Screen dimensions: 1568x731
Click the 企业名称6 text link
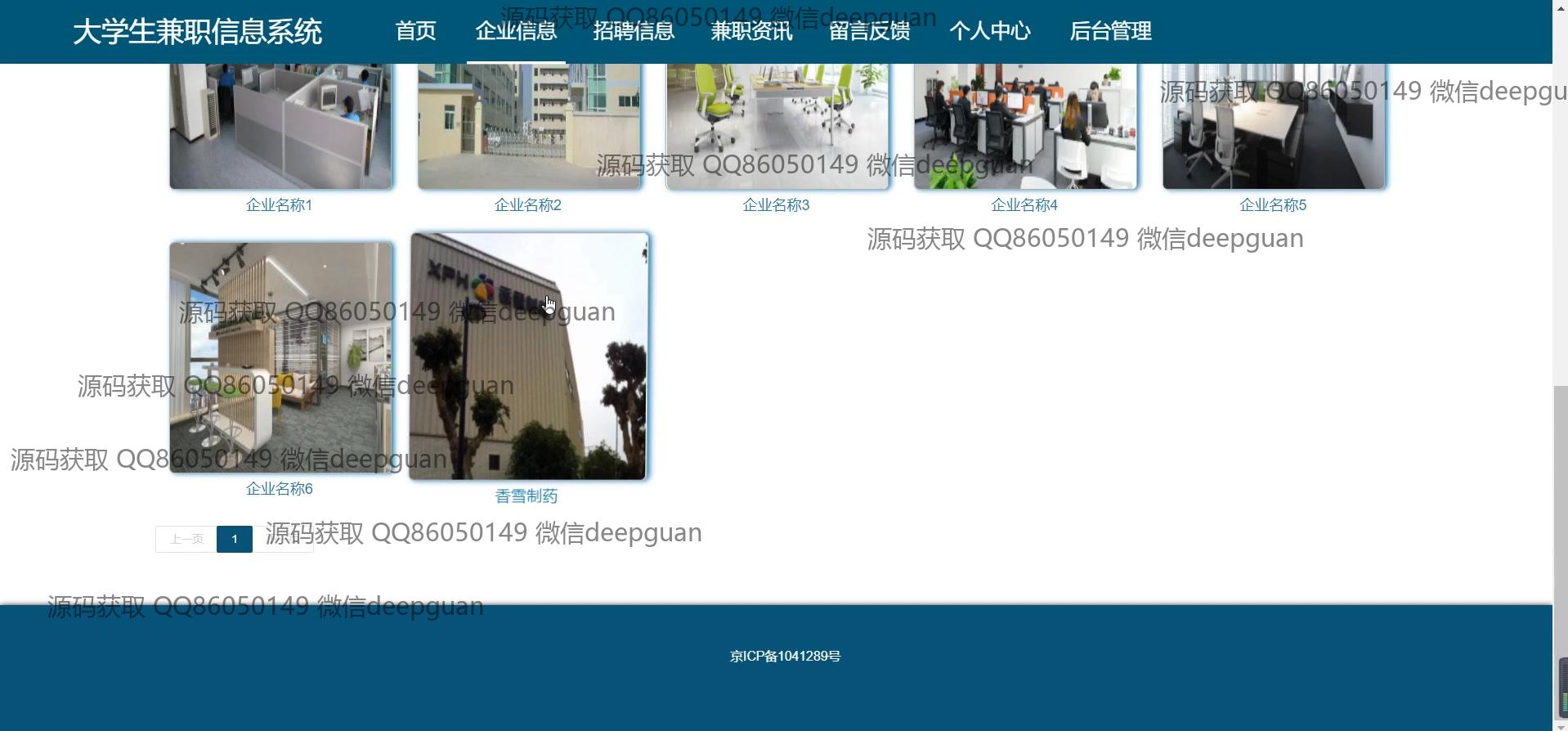[x=279, y=489]
